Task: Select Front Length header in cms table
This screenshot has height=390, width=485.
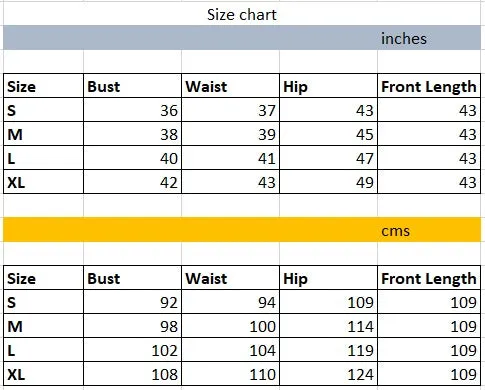Action: [429, 278]
